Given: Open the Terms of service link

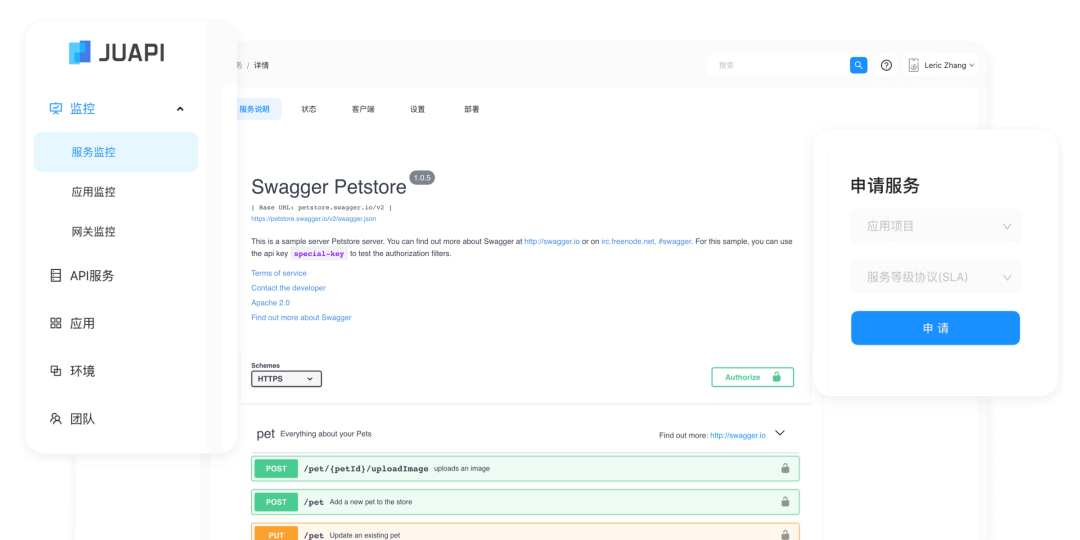Looking at the screenshot, I should pos(279,273).
